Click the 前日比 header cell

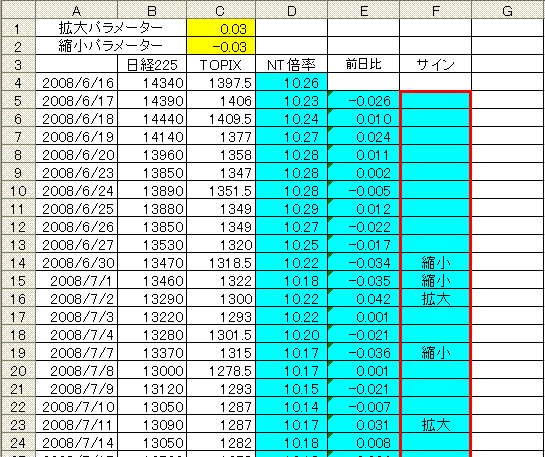point(364,64)
